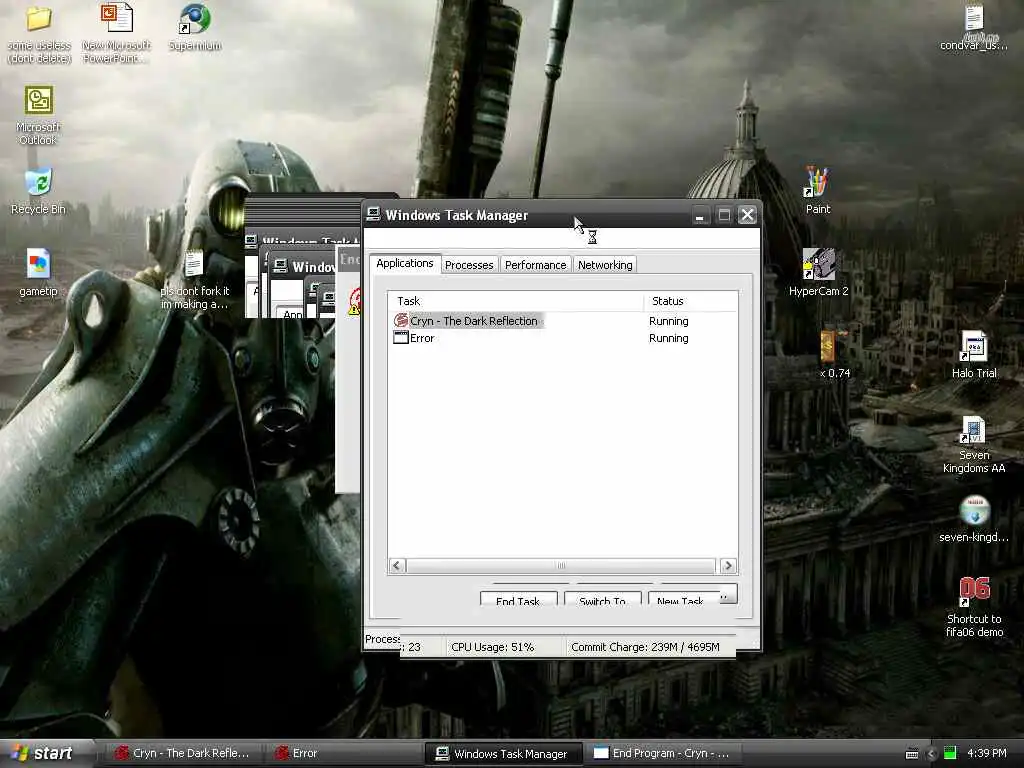
Task: Click the horizontal scrollbar thumb
Action: click(561, 566)
